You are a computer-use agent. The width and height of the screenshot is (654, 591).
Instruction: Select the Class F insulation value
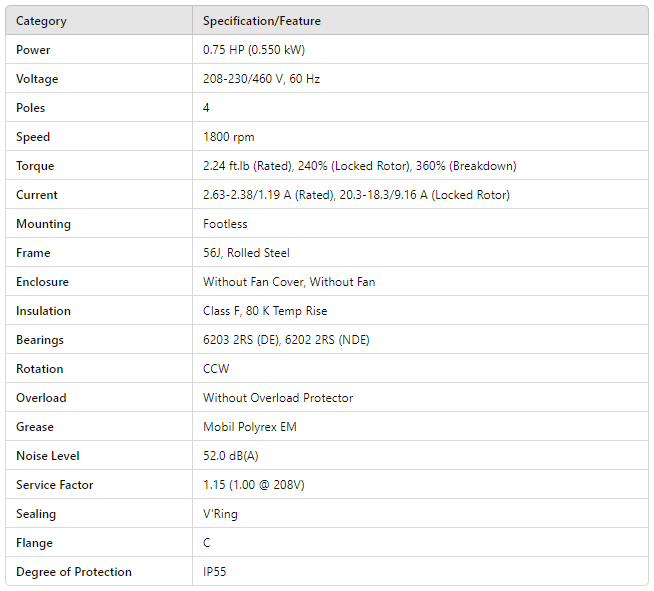pyautogui.click(x=265, y=311)
